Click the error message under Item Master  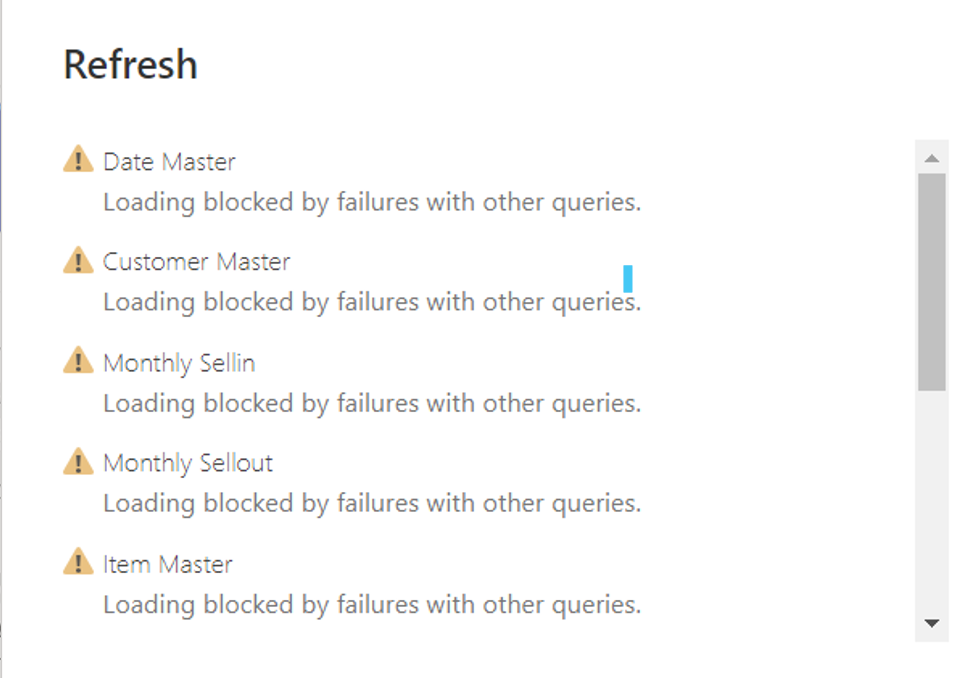[x=372, y=604]
